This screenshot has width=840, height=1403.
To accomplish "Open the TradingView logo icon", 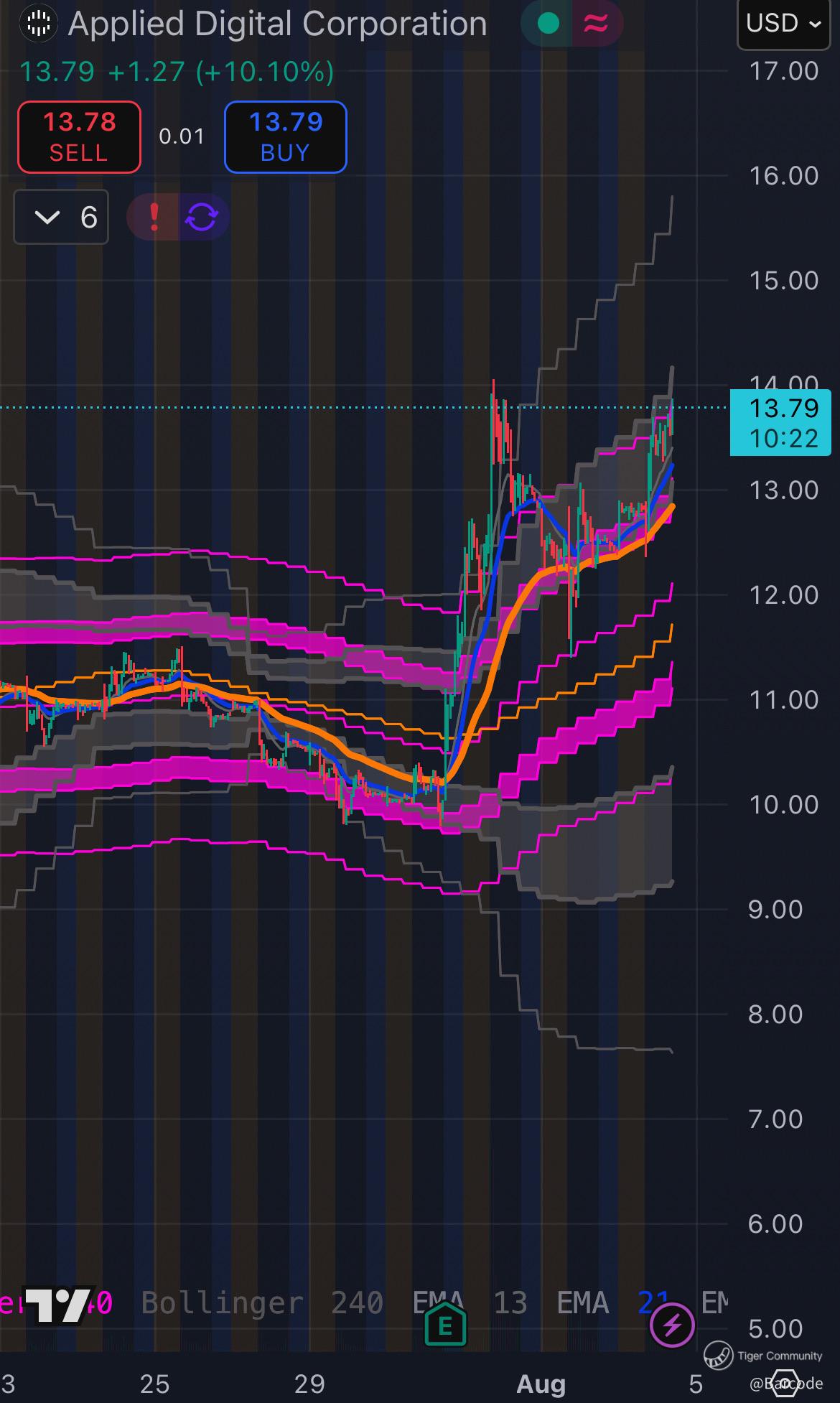I will [59, 1304].
